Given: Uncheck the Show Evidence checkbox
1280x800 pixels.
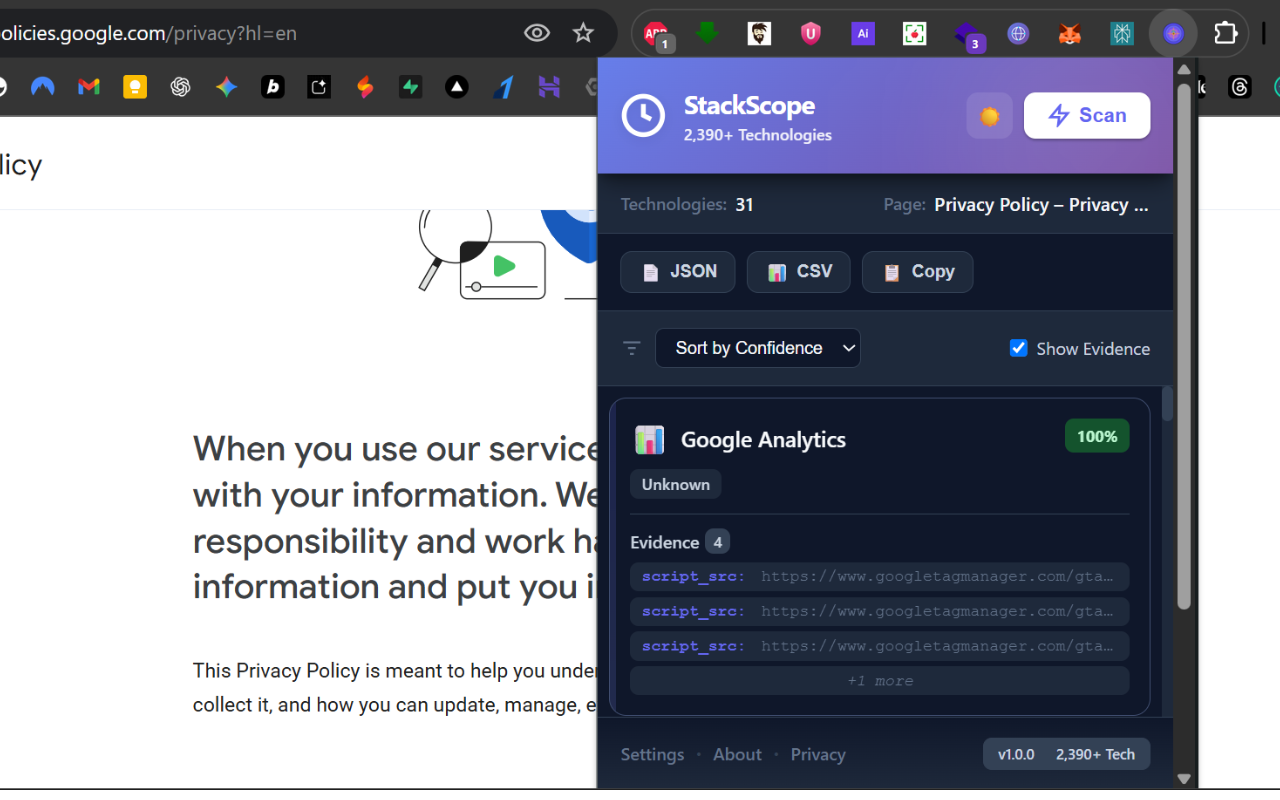Looking at the screenshot, I should point(1019,348).
